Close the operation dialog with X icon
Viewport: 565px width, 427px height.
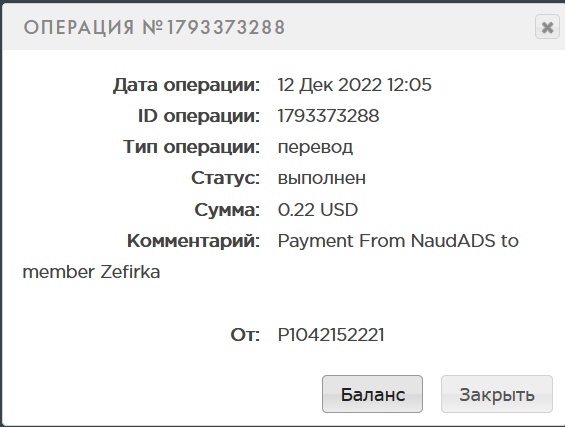547,27
